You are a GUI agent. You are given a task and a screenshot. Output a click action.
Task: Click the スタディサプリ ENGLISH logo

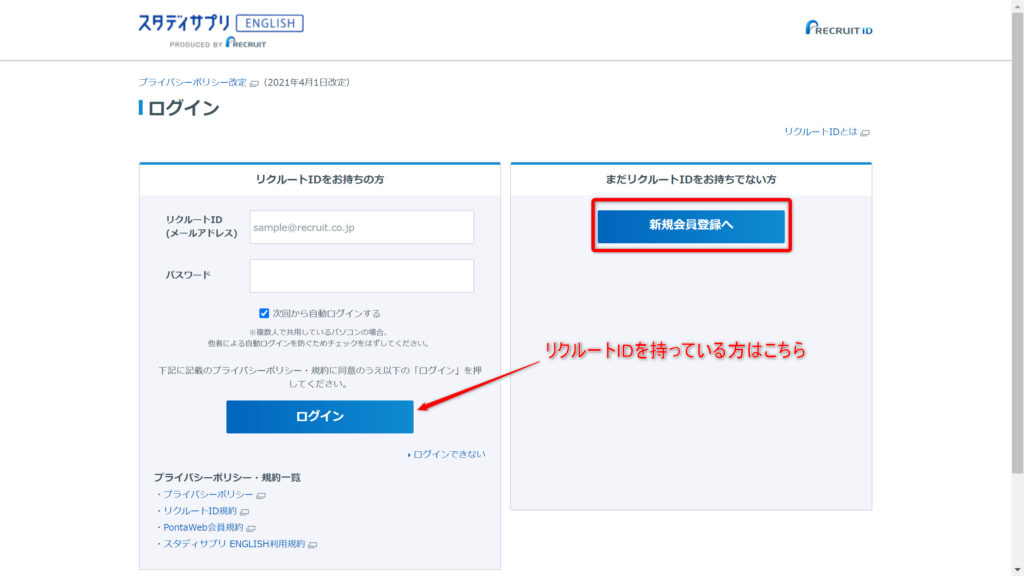(221, 31)
